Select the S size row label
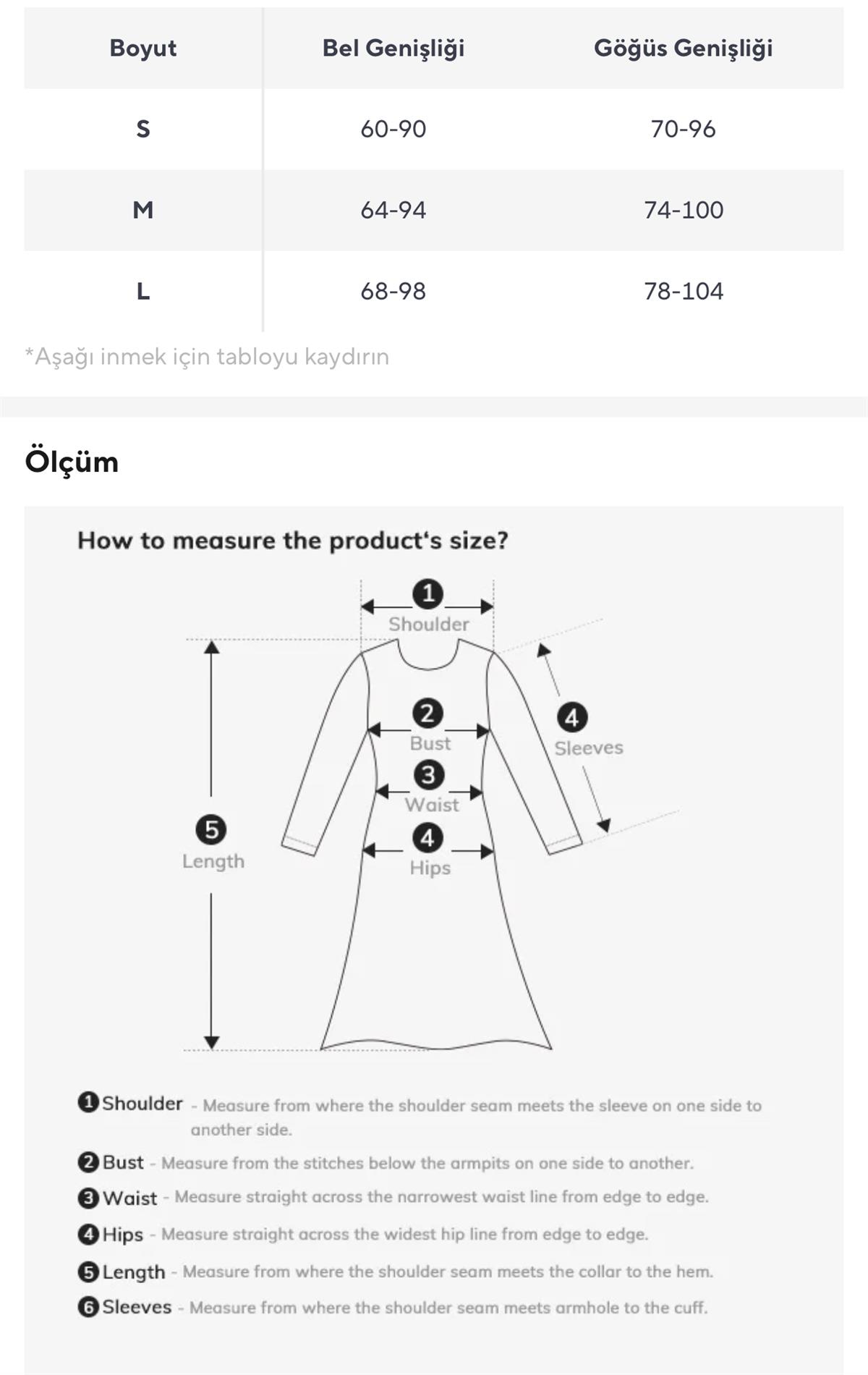The height and width of the screenshot is (1375, 868). point(143,129)
